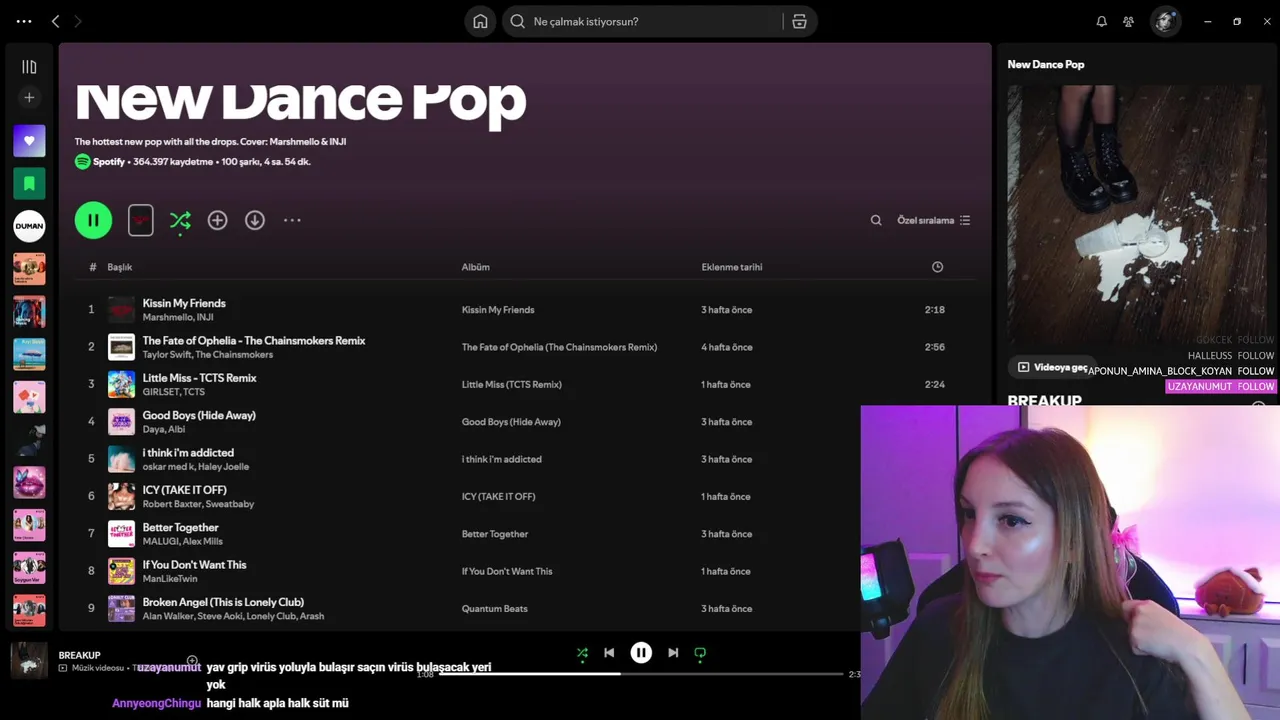The width and height of the screenshot is (1280, 720).
Task: Expand the library sidebar
Action: pos(29,67)
